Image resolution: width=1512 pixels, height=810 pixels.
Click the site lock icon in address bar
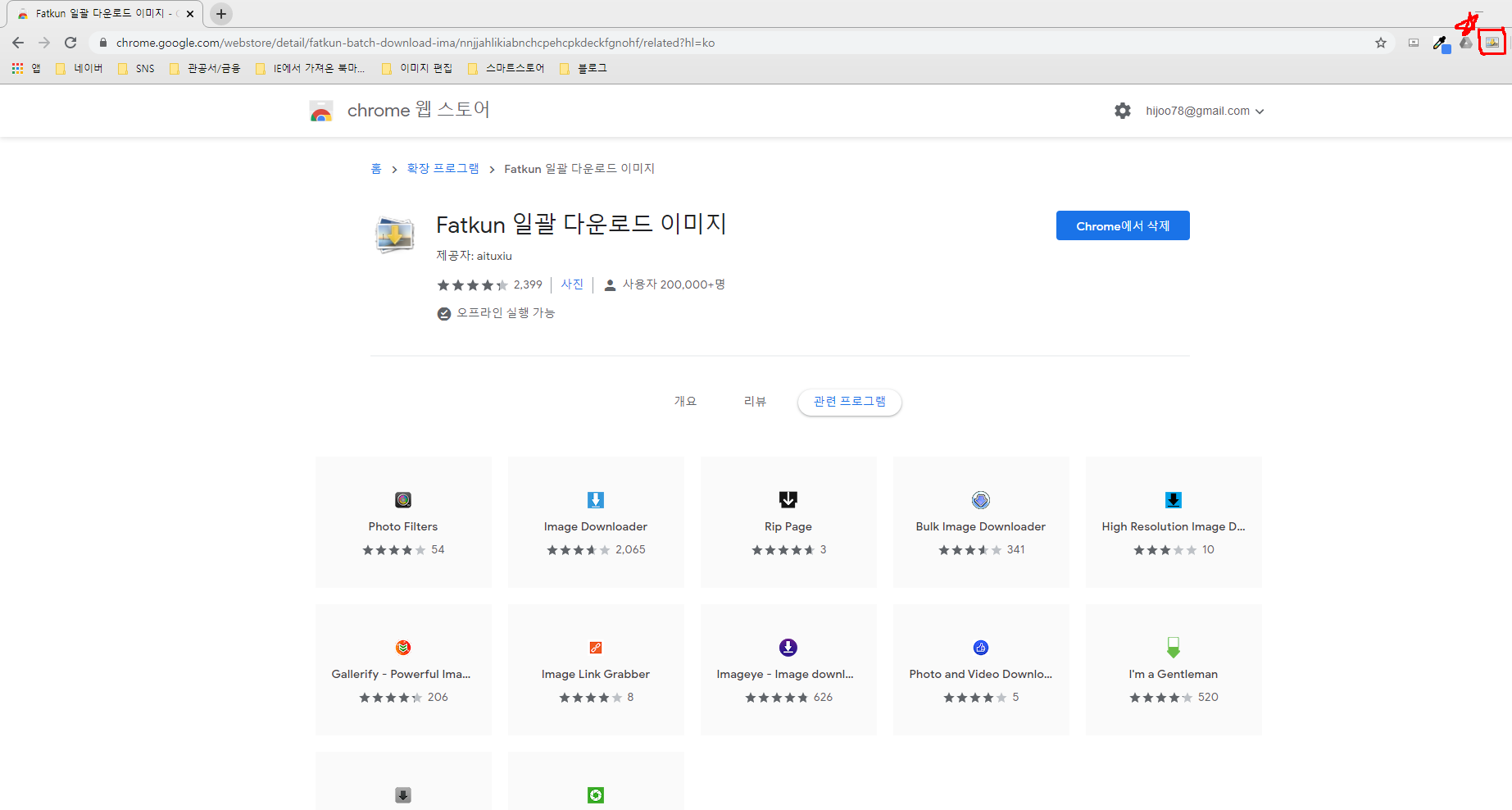click(x=103, y=43)
